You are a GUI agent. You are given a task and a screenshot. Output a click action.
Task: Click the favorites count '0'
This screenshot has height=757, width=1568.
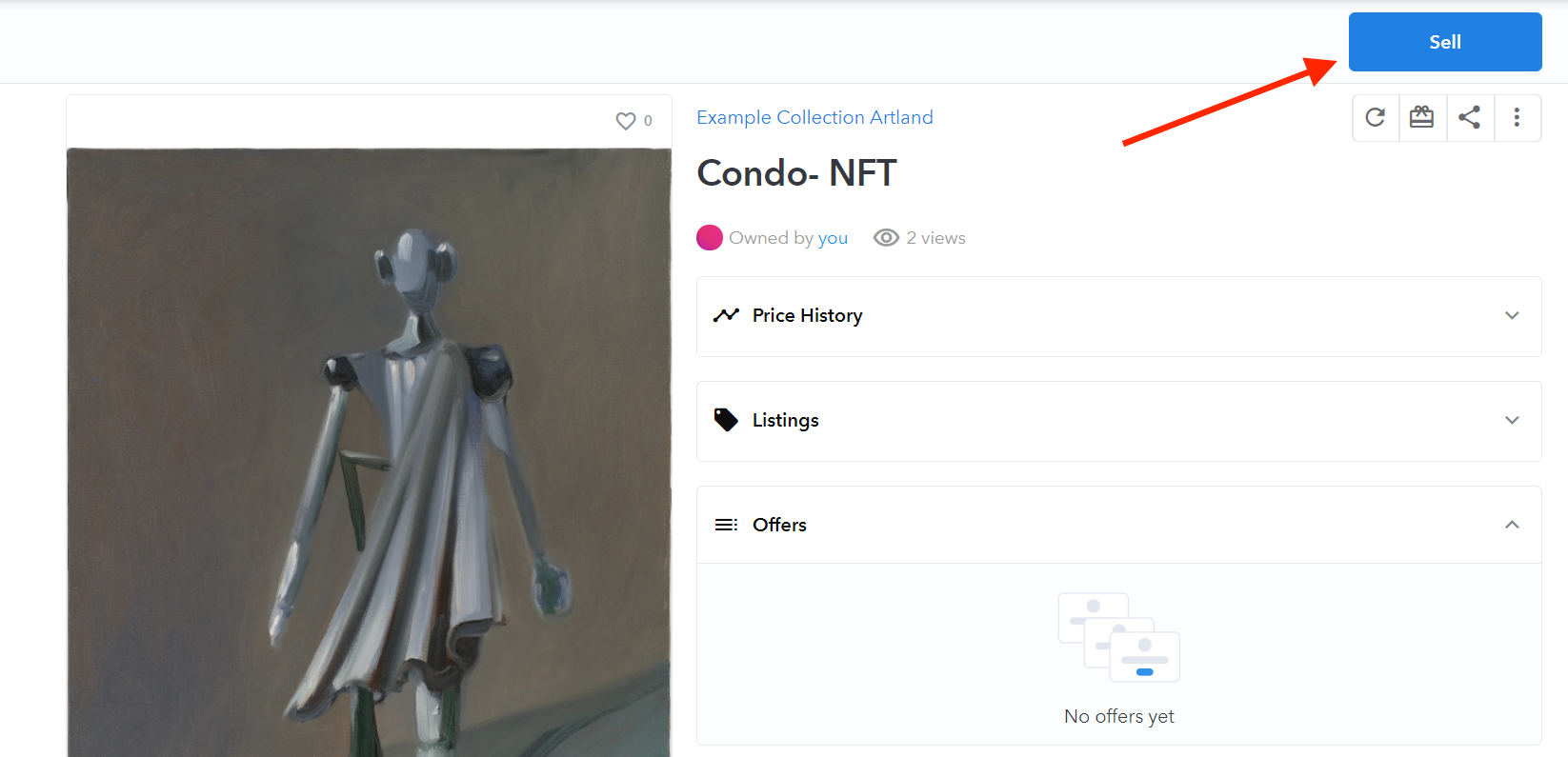[648, 121]
